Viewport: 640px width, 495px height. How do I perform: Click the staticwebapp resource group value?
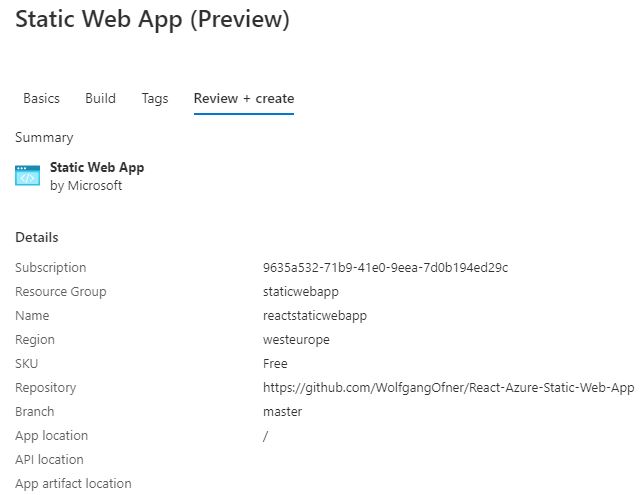[301, 292]
